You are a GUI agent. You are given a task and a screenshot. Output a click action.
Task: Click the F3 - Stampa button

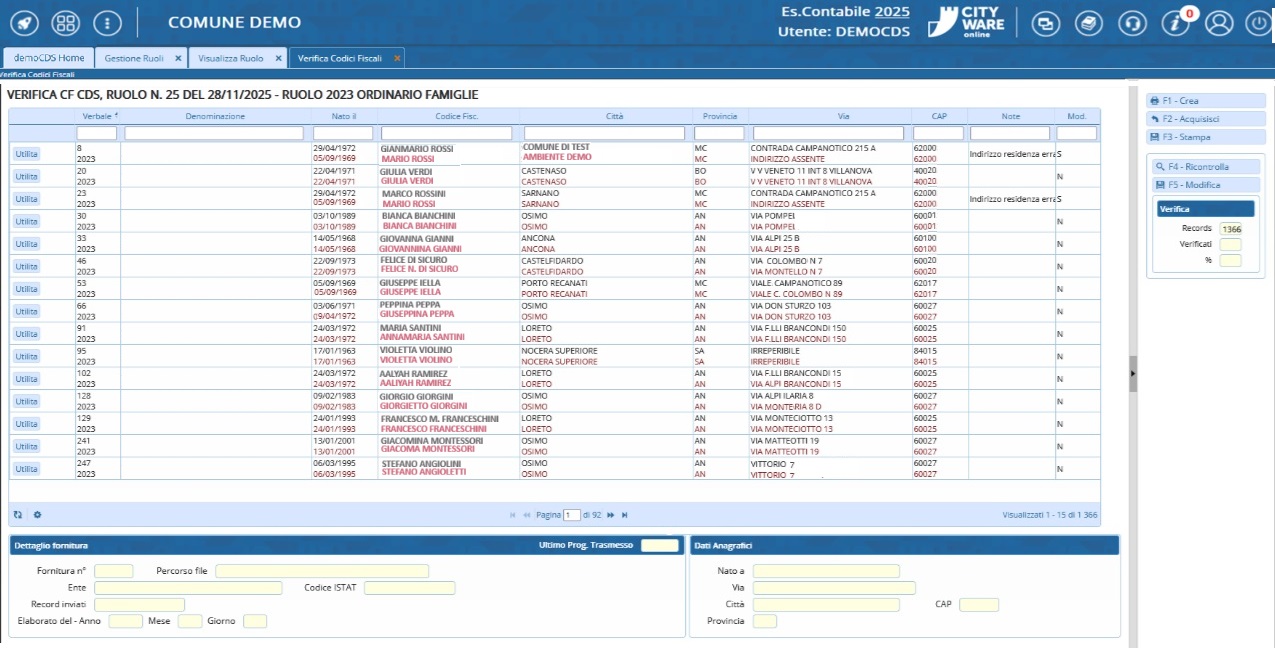coord(1205,137)
